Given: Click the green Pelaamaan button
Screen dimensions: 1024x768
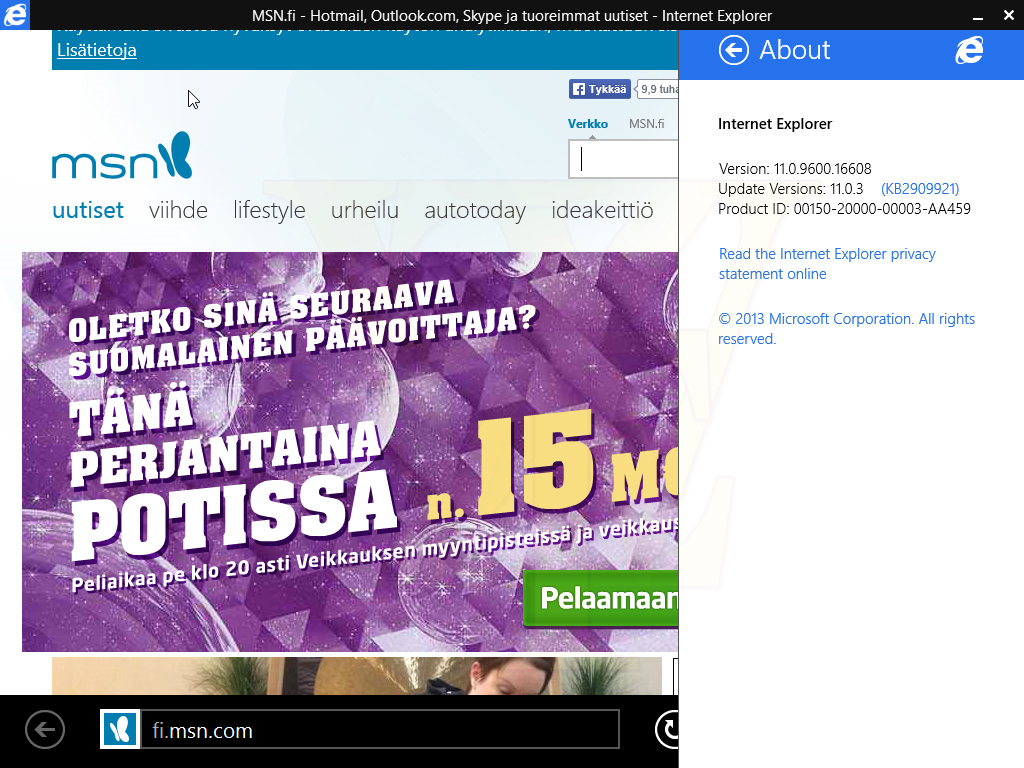Looking at the screenshot, I should point(601,598).
